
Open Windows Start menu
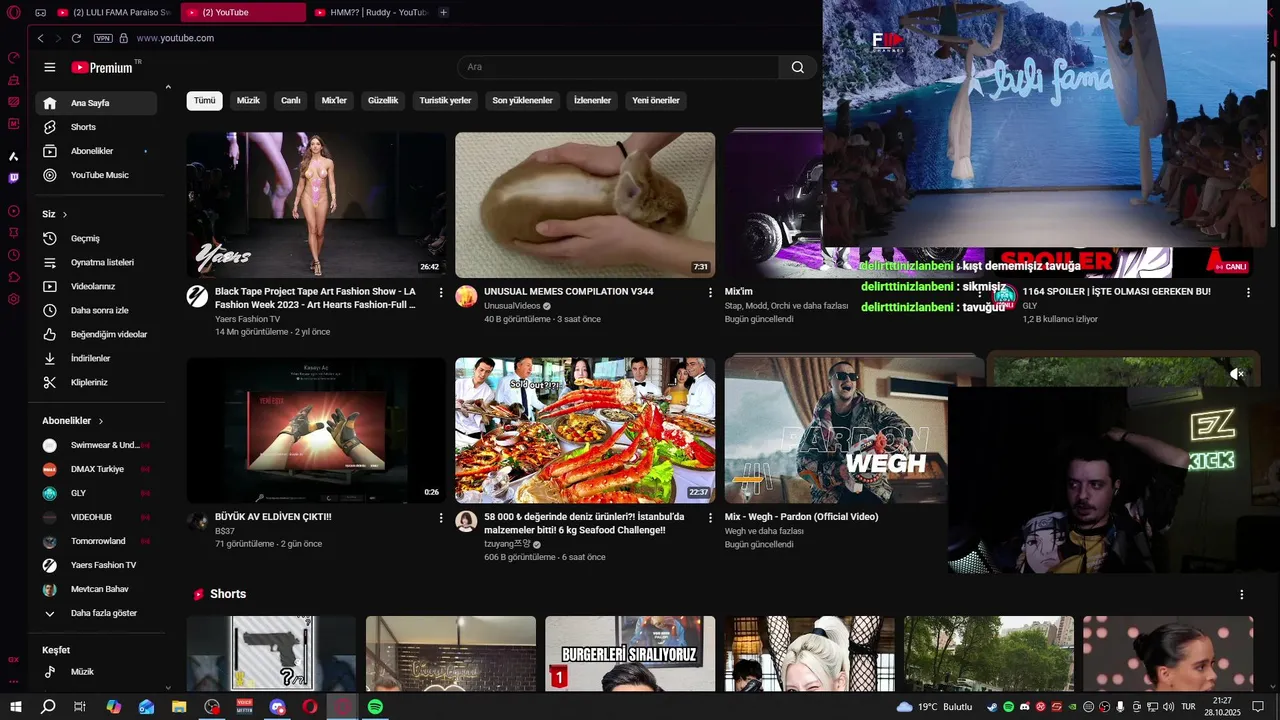point(15,707)
